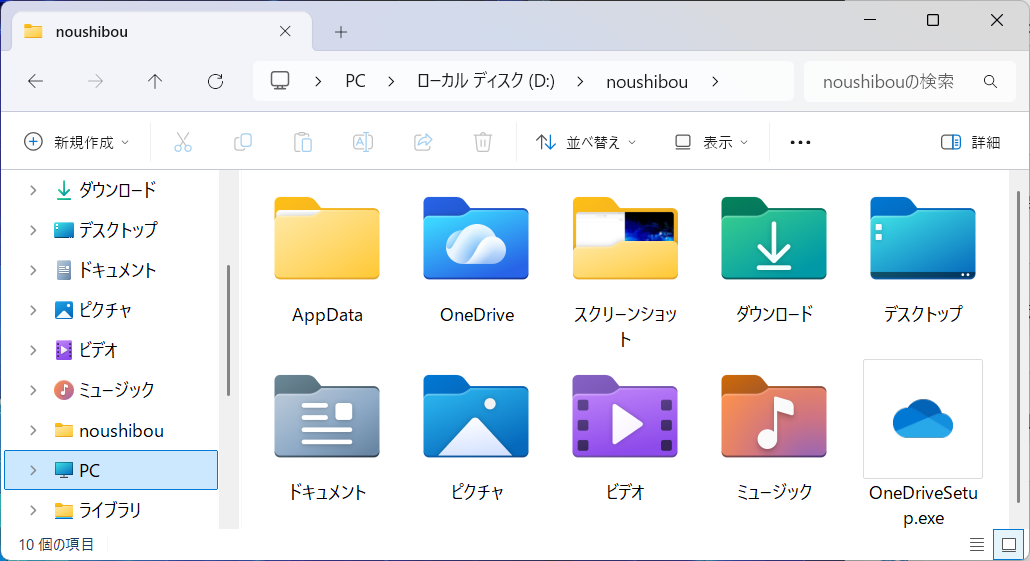This screenshot has height=561, width=1030.
Task: Open the 新規作成 dropdown menu
Action: click(77, 142)
